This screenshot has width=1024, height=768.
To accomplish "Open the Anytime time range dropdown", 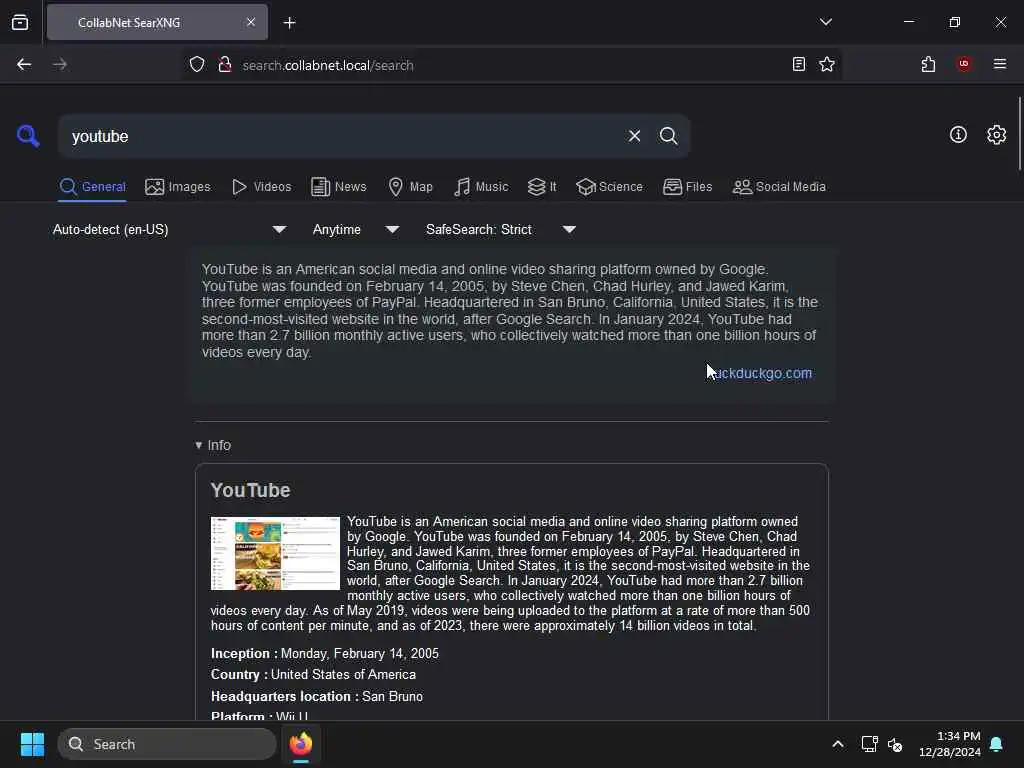I will pyautogui.click(x=356, y=229).
